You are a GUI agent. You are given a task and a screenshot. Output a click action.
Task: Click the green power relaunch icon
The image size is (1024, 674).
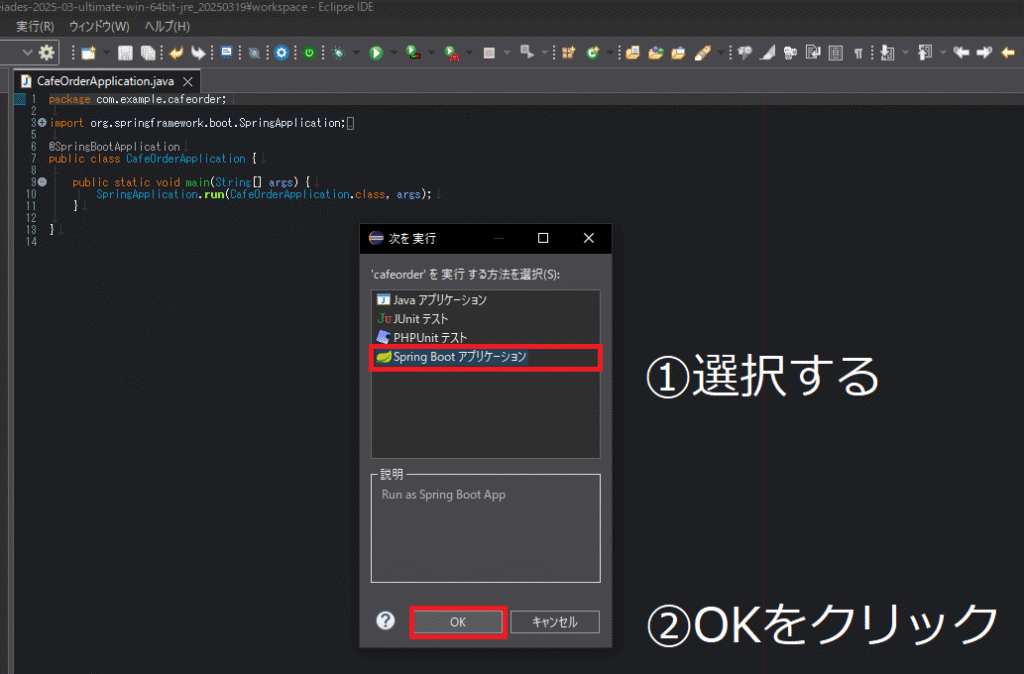pos(310,53)
